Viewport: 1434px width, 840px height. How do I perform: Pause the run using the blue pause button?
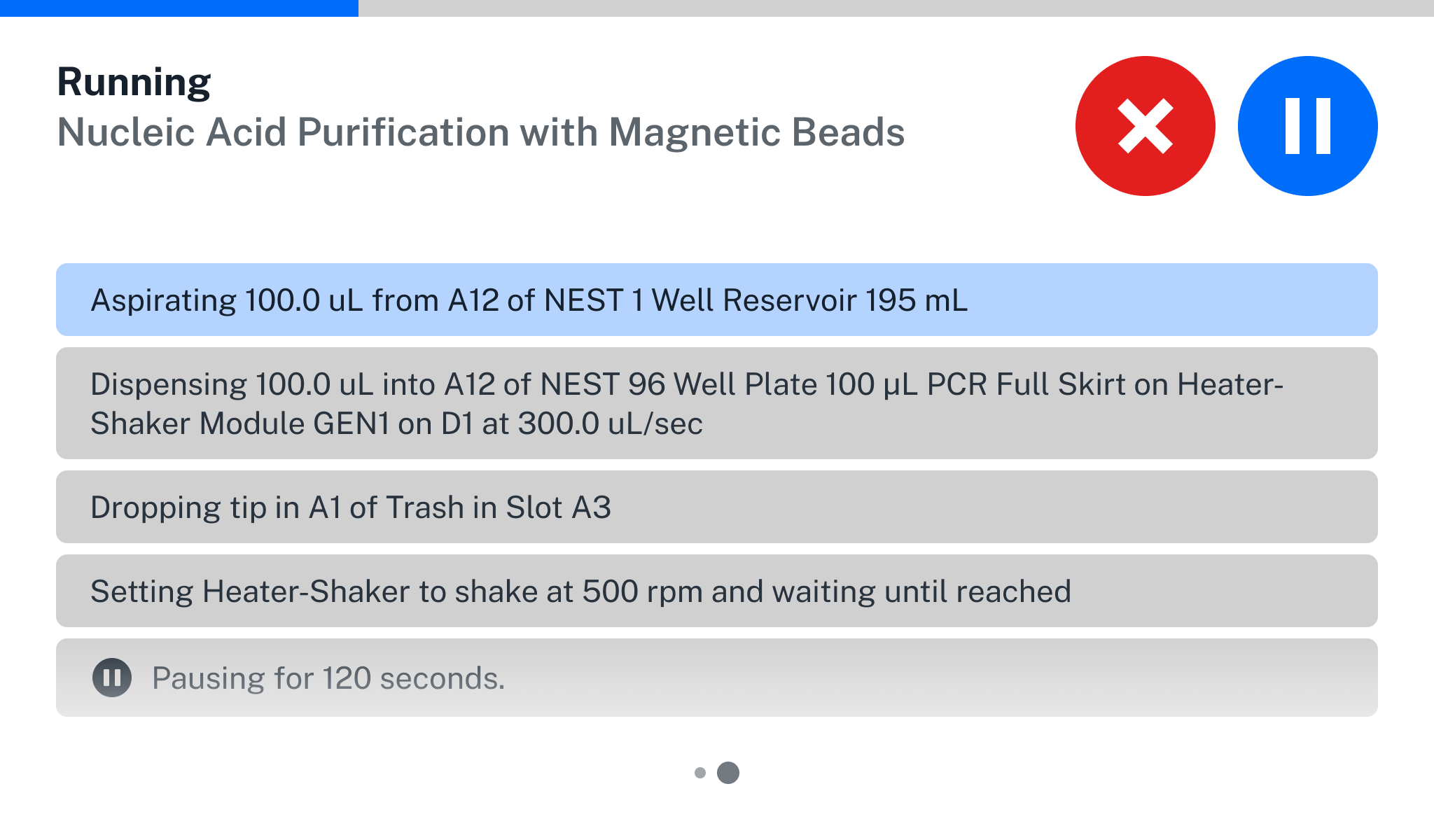coord(1307,125)
